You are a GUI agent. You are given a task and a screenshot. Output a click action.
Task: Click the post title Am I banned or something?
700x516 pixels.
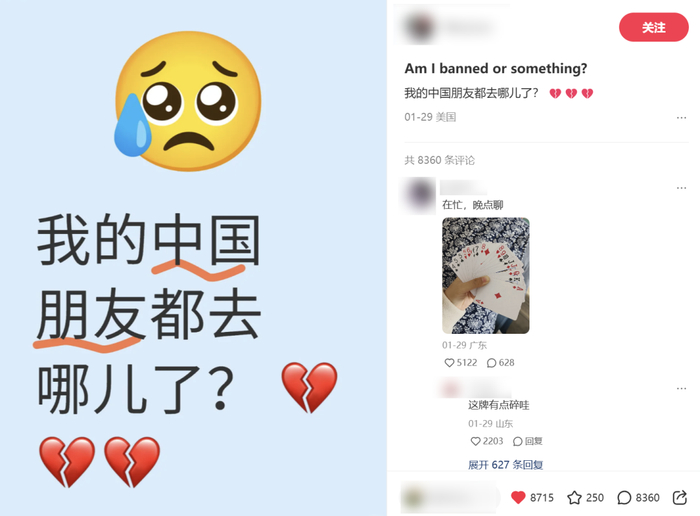496,68
